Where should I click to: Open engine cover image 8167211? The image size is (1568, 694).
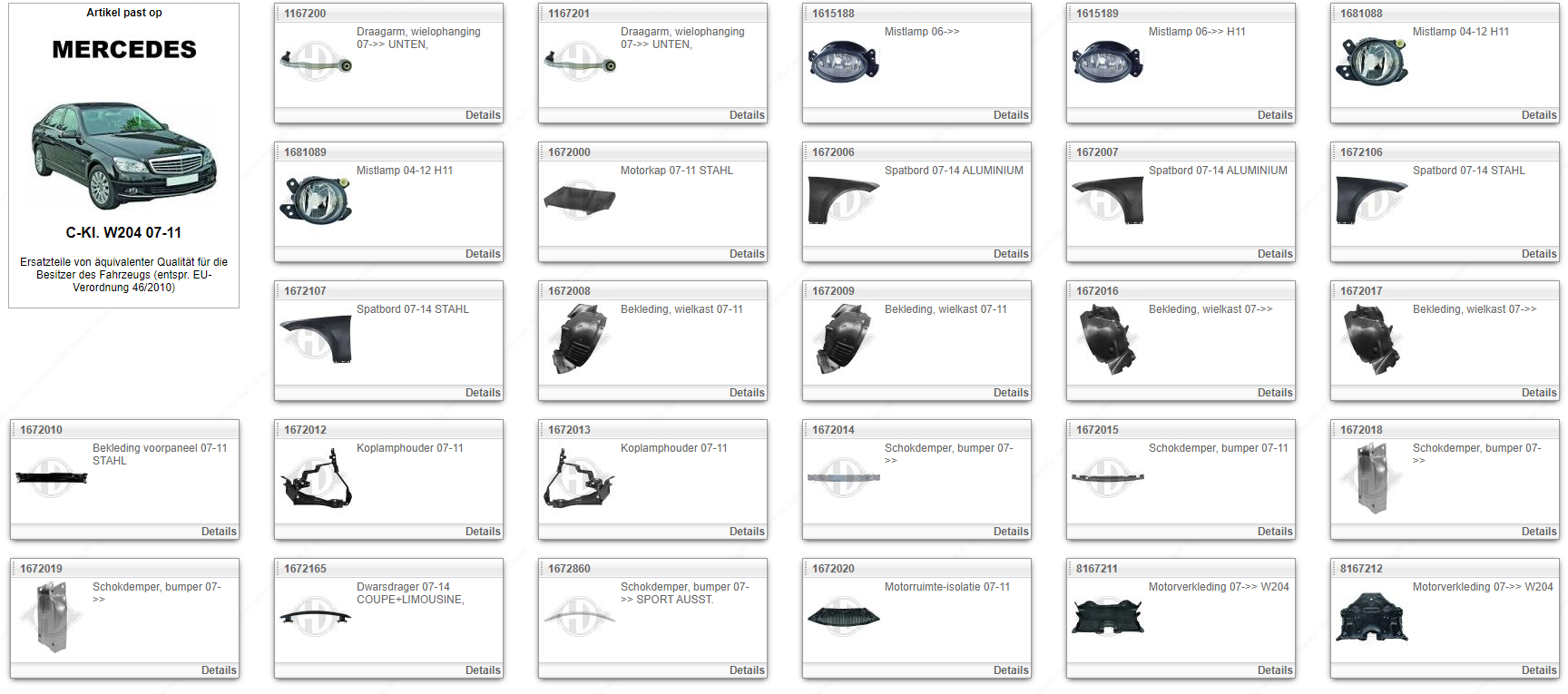tap(1108, 617)
